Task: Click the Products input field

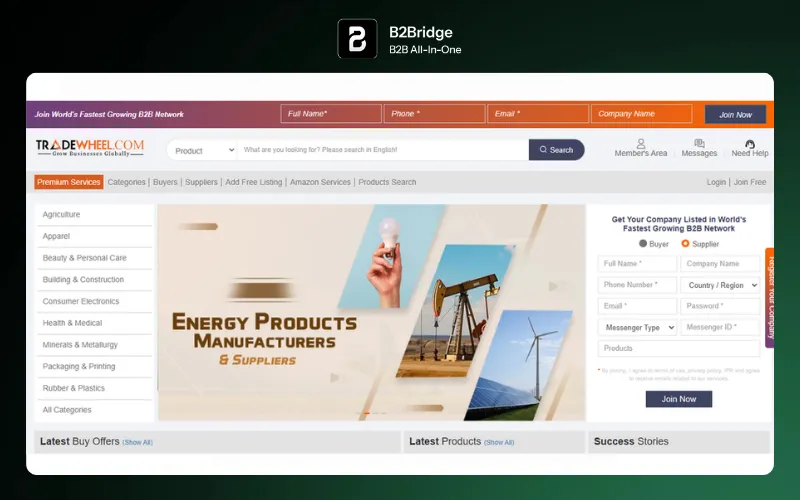Action: (x=679, y=348)
